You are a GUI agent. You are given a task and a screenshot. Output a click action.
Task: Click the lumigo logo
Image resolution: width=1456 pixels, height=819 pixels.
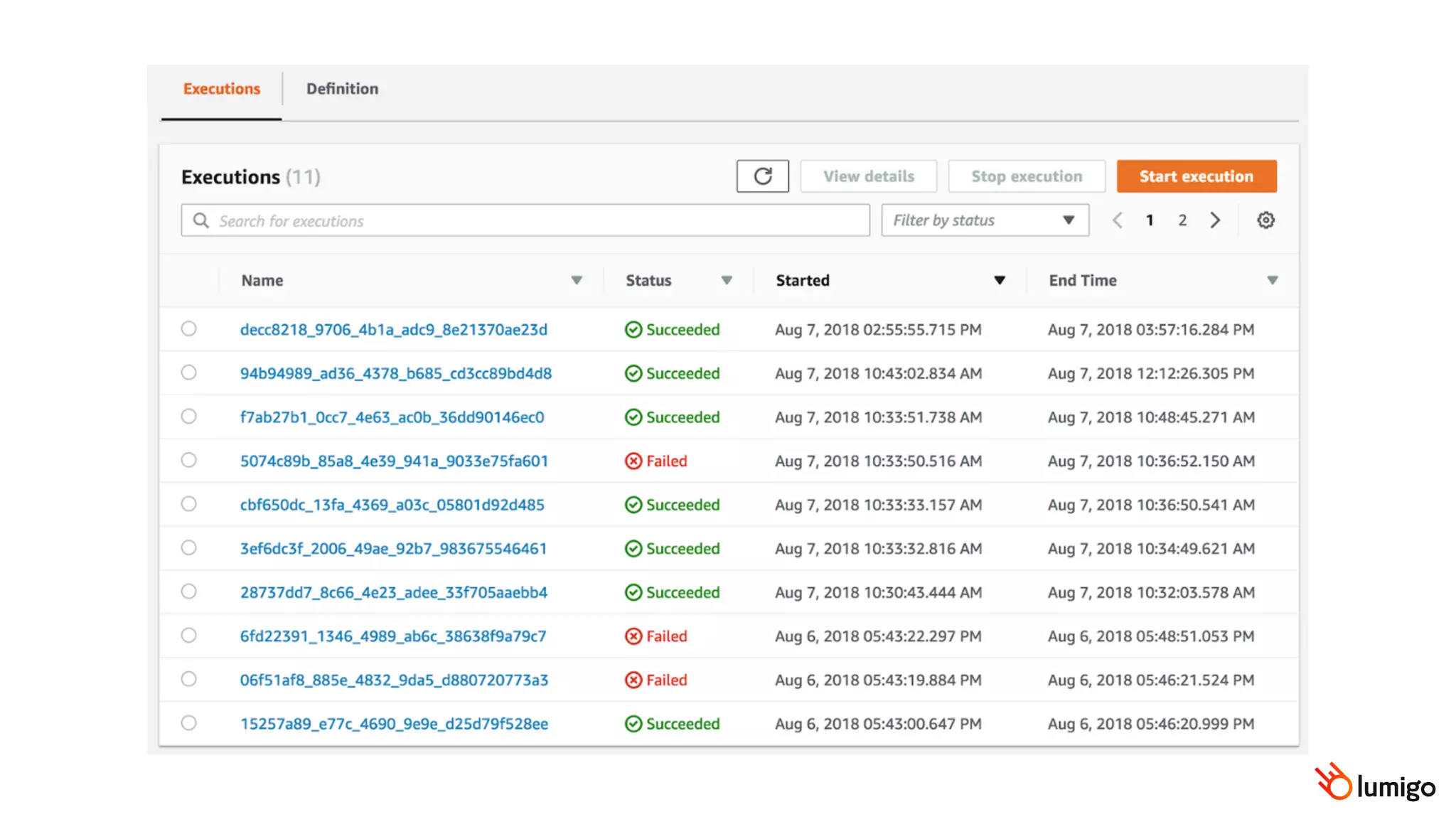[1375, 783]
